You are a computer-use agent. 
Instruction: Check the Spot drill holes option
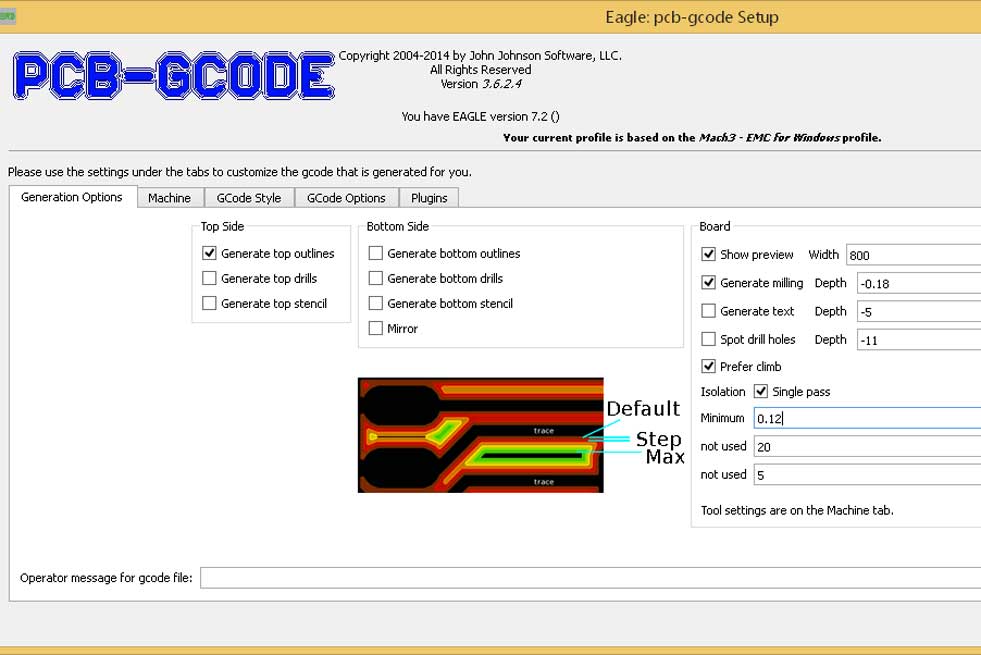pyautogui.click(x=708, y=338)
